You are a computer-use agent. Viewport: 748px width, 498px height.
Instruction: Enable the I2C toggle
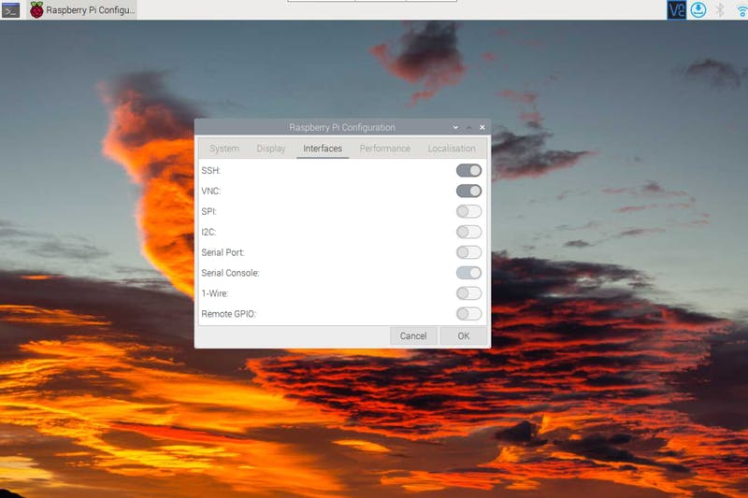468,232
